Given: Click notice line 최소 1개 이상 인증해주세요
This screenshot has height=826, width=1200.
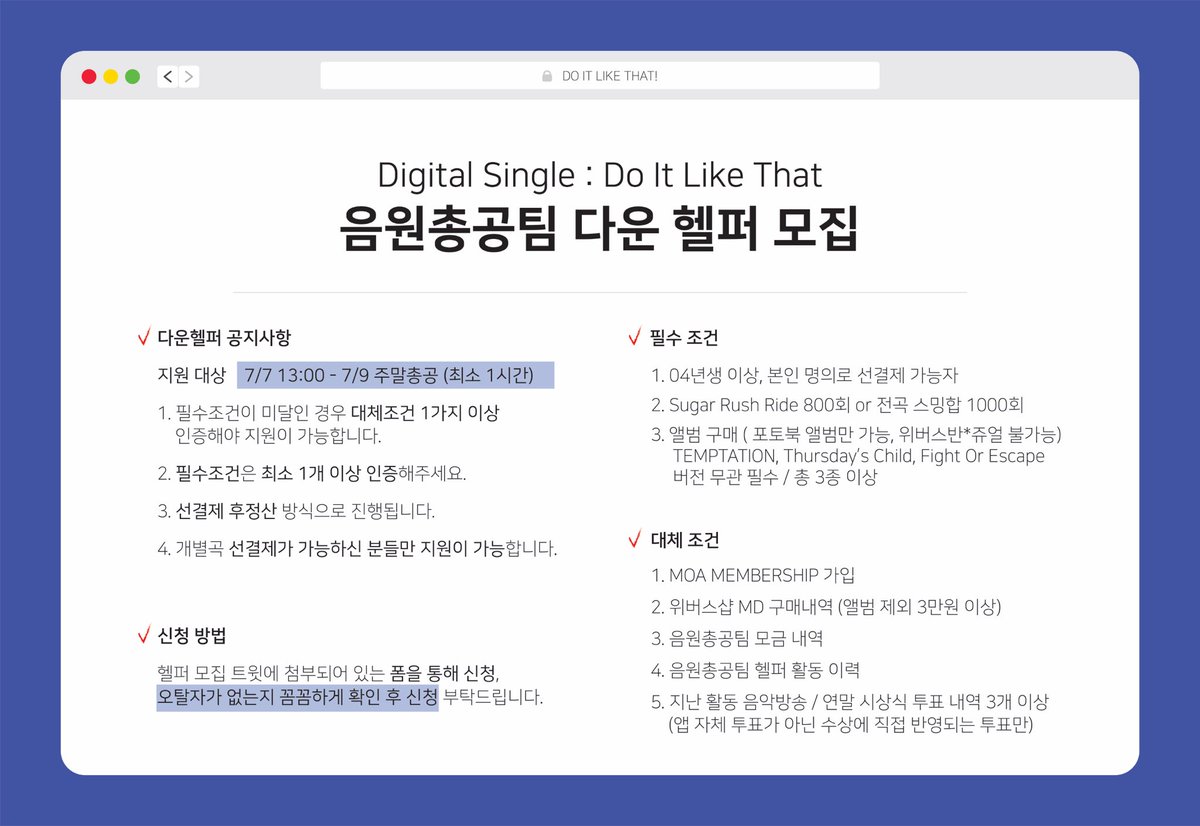Looking at the screenshot, I should [x=312, y=473].
